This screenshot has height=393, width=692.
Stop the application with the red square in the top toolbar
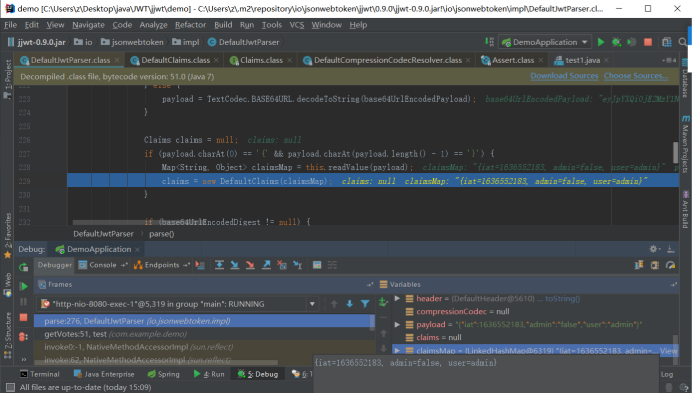[x=648, y=42]
